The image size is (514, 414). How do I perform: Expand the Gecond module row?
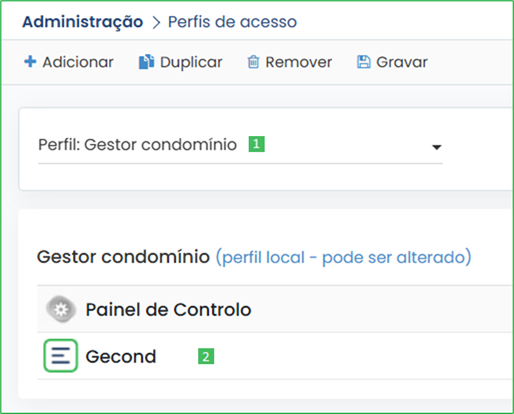[275, 356]
